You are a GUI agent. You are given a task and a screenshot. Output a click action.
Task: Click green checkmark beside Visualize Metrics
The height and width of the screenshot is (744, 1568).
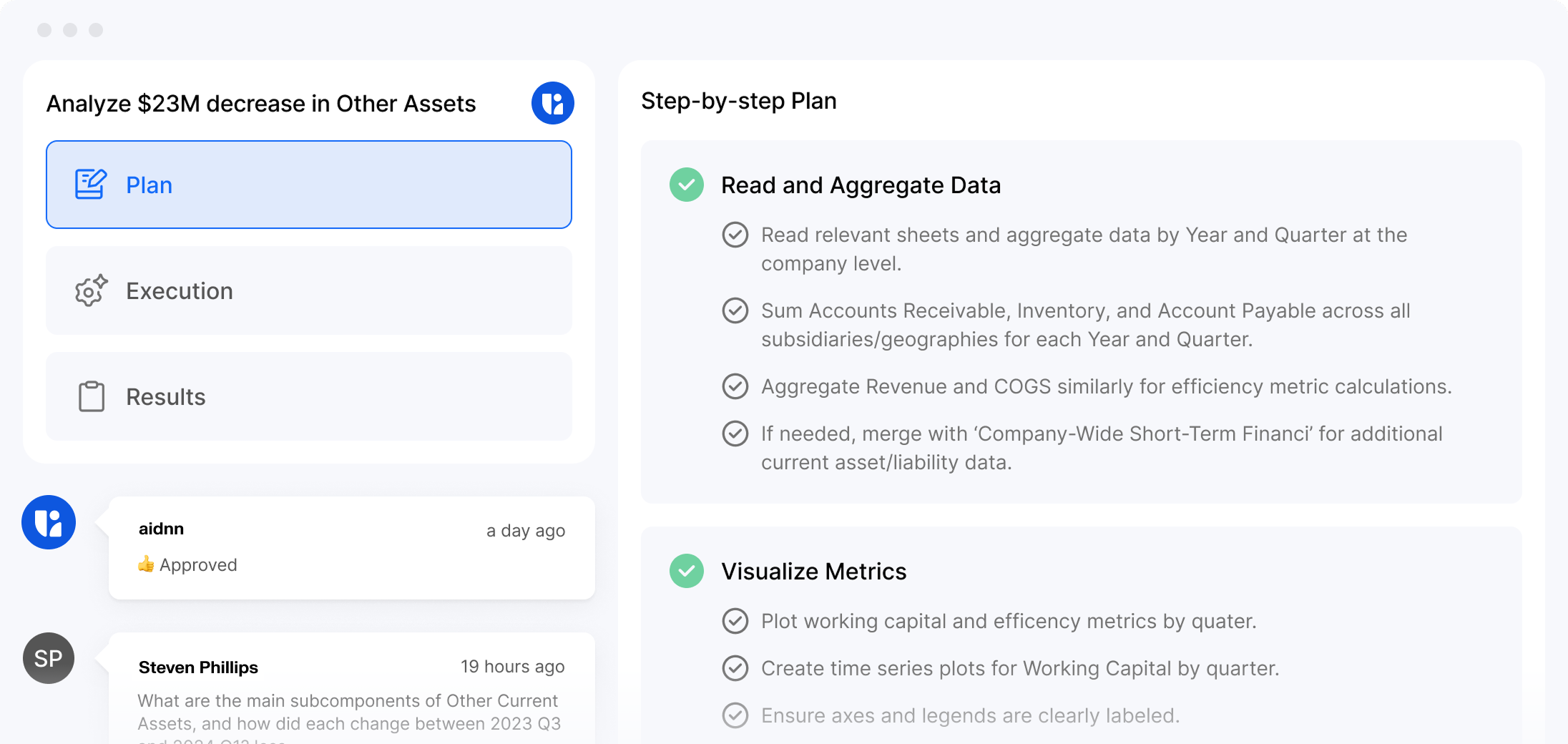pyautogui.click(x=686, y=571)
